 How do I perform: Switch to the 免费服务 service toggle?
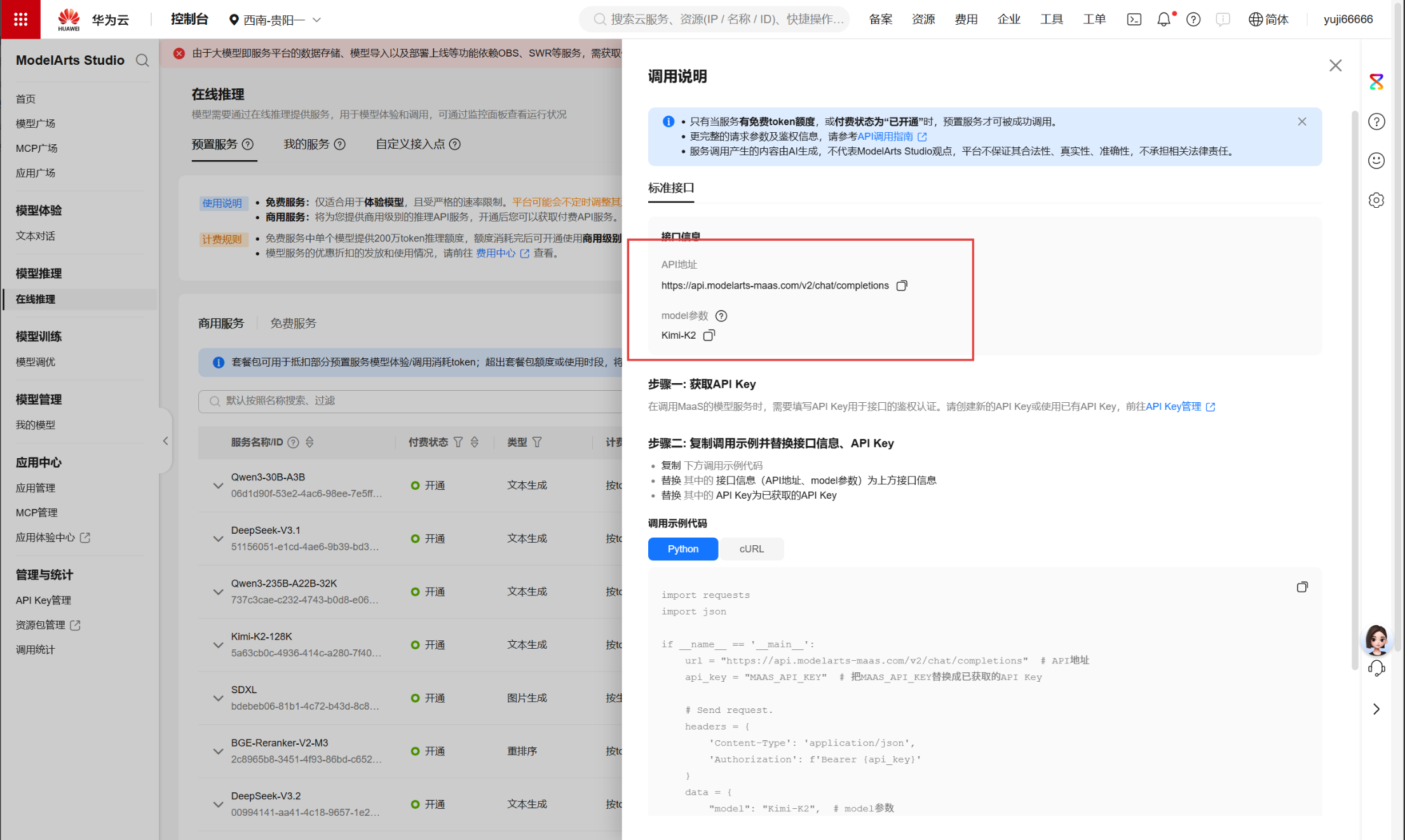[x=292, y=323]
